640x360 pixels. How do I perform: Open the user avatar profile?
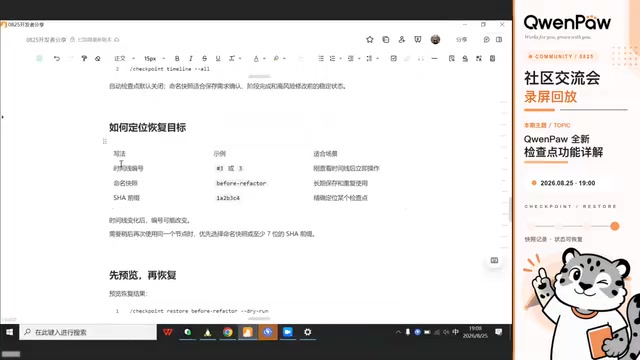click(x=435, y=40)
